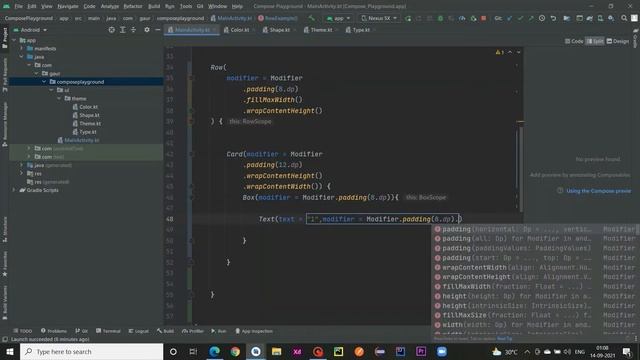640x360 pixels.
Task: Open the App Inspection tool window
Action: coord(254,331)
